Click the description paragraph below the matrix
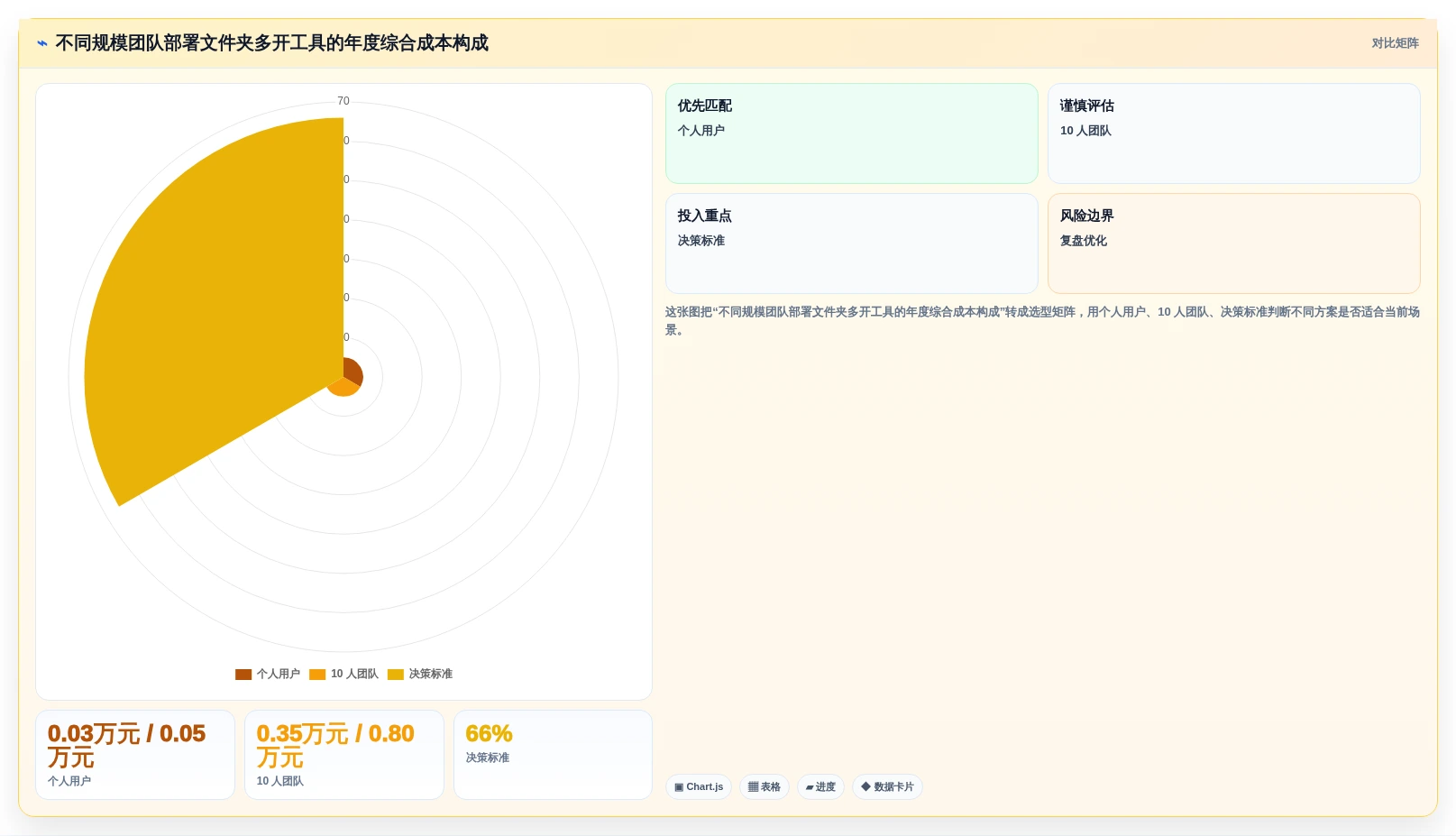 click(1043, 321)
